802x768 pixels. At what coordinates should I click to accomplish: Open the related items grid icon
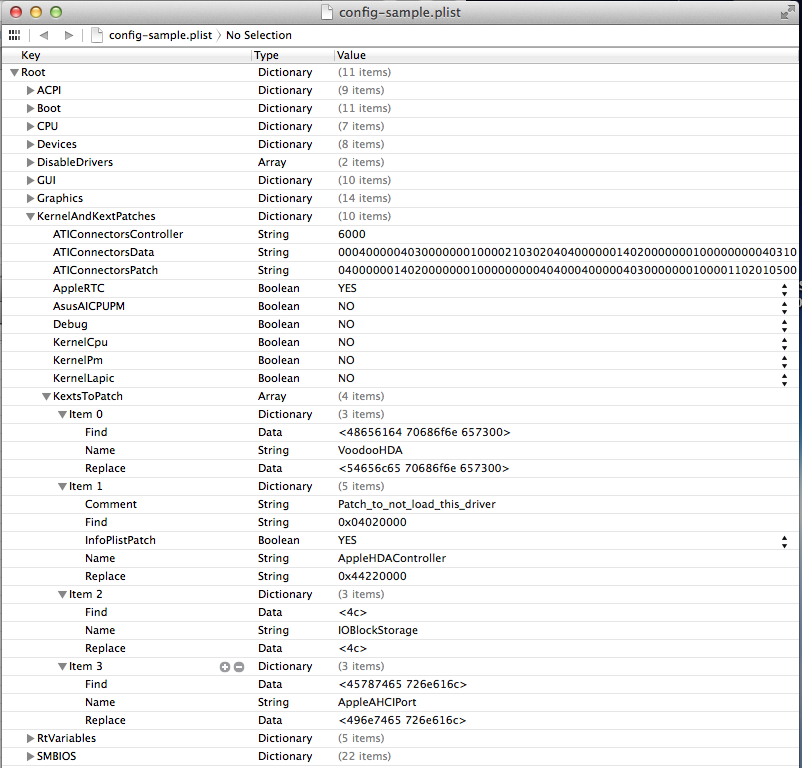pyautogui.click(x=14, y=35)
